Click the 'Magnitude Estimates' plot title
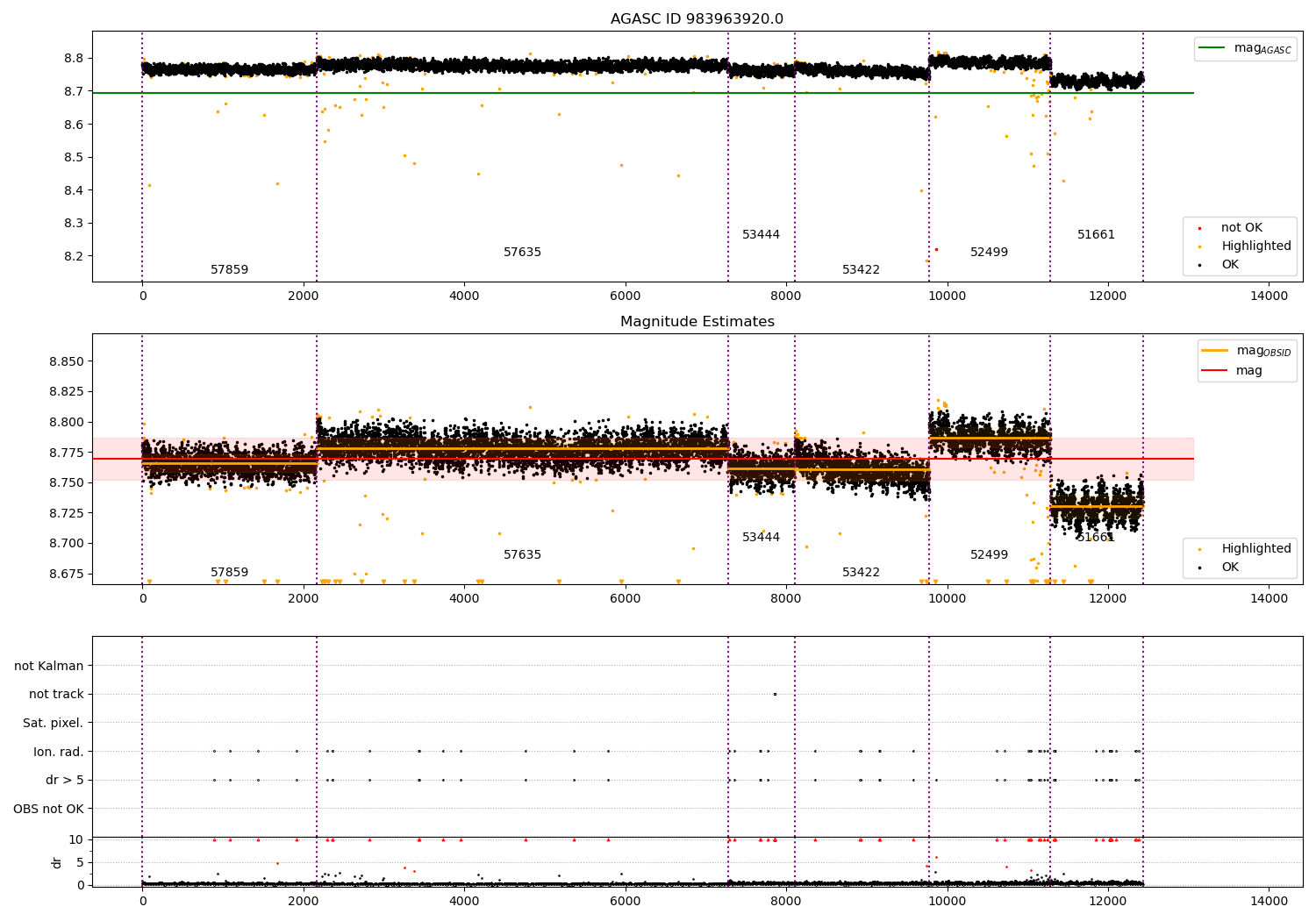Screen dimensions: 1316x921 pyautogui.click(x=697, y=322)
